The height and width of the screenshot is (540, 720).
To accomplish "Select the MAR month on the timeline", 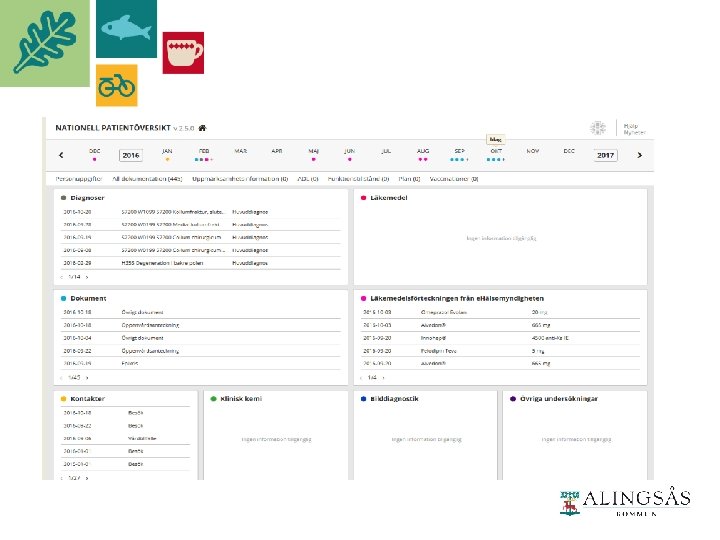I will point(240,151).
